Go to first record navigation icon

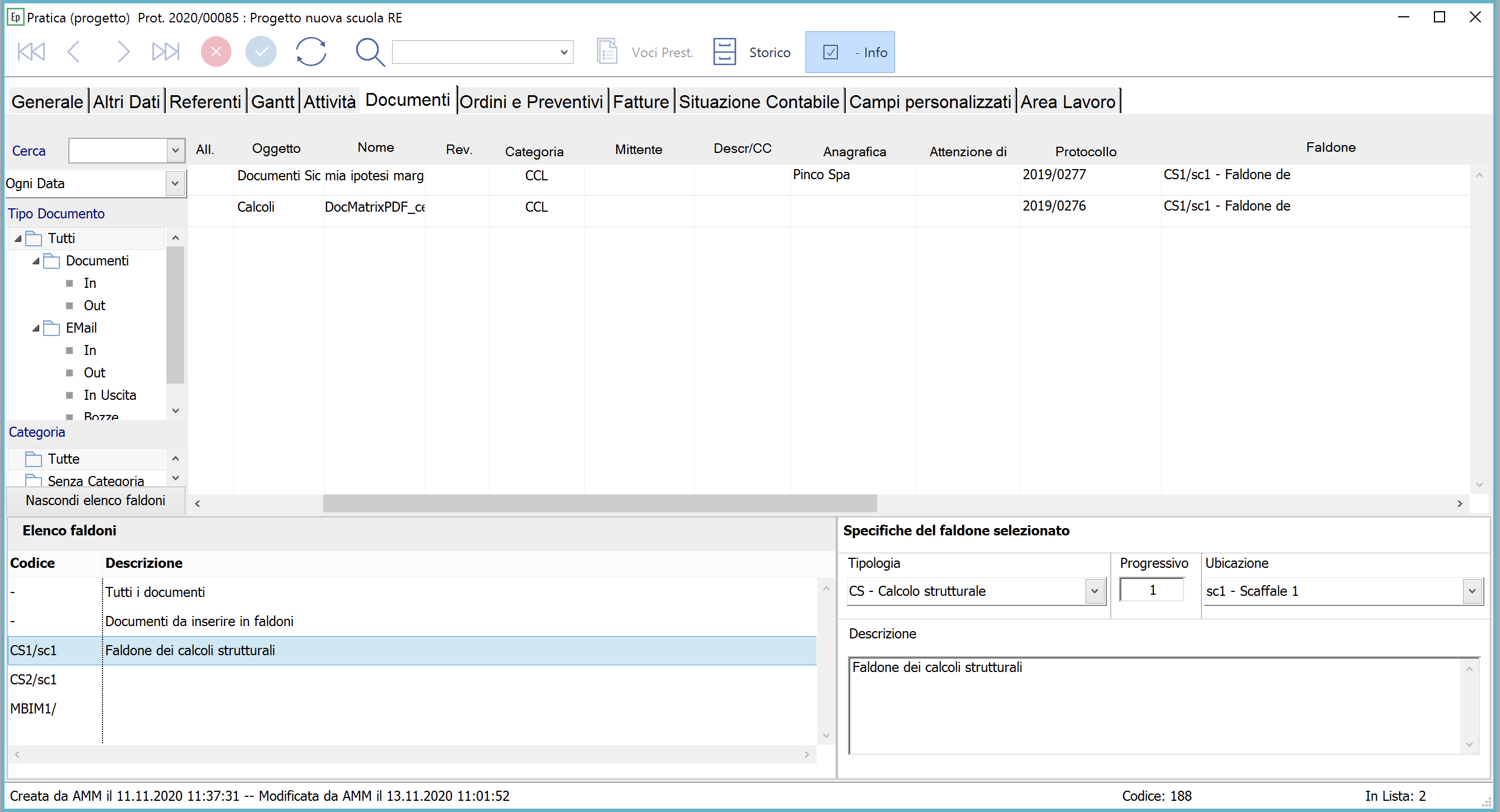(31, 52)
